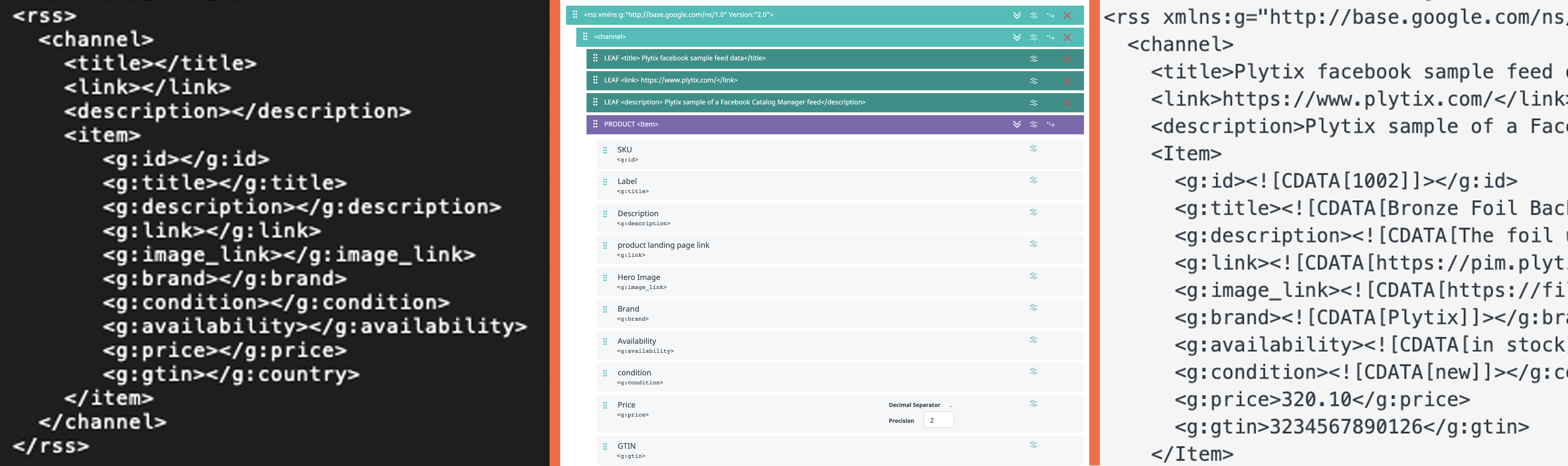Open settings for Label attribute

point(1033,180)
